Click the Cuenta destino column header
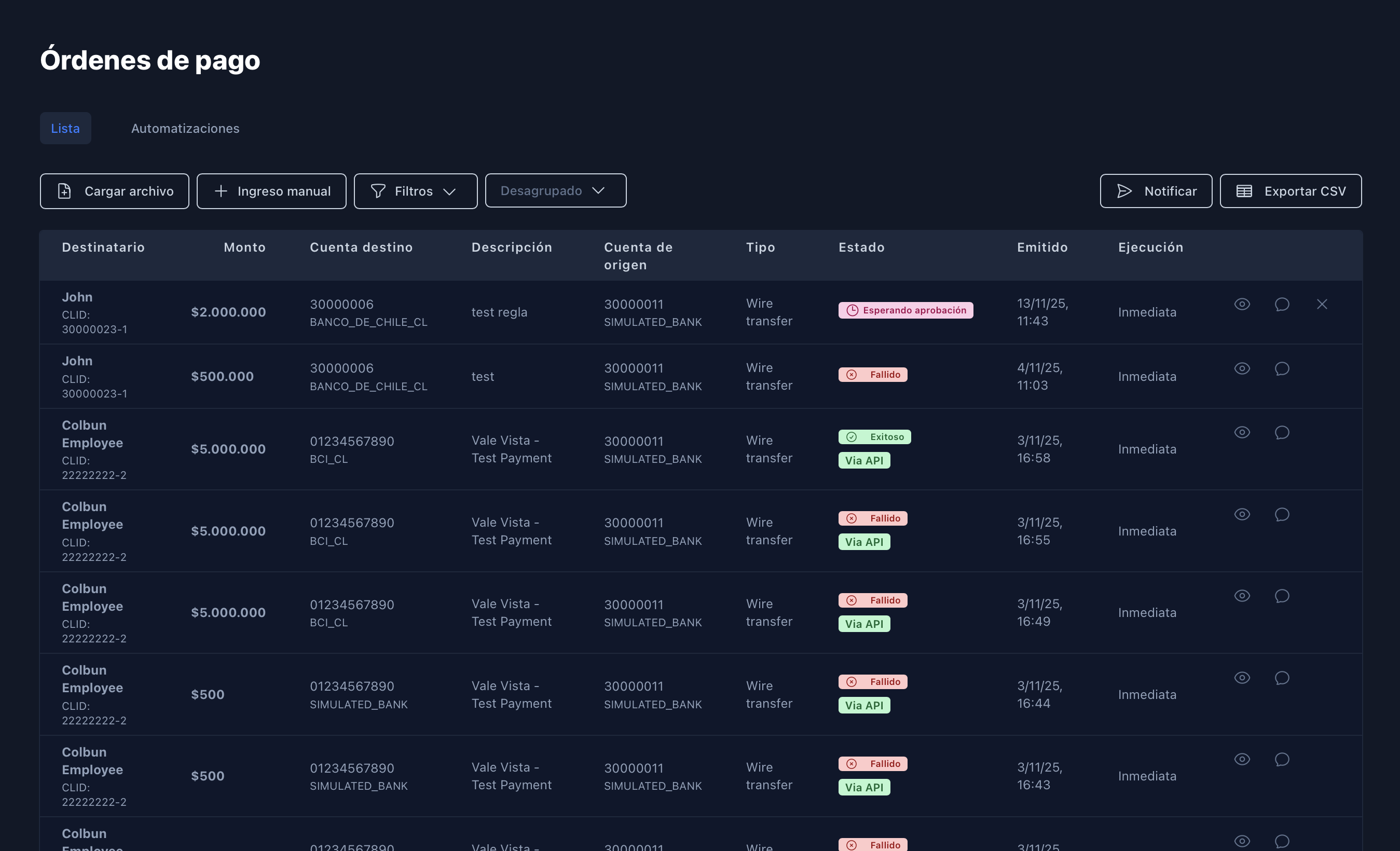The height and width of the screenshot is (851, 1400). click(361, 247)
